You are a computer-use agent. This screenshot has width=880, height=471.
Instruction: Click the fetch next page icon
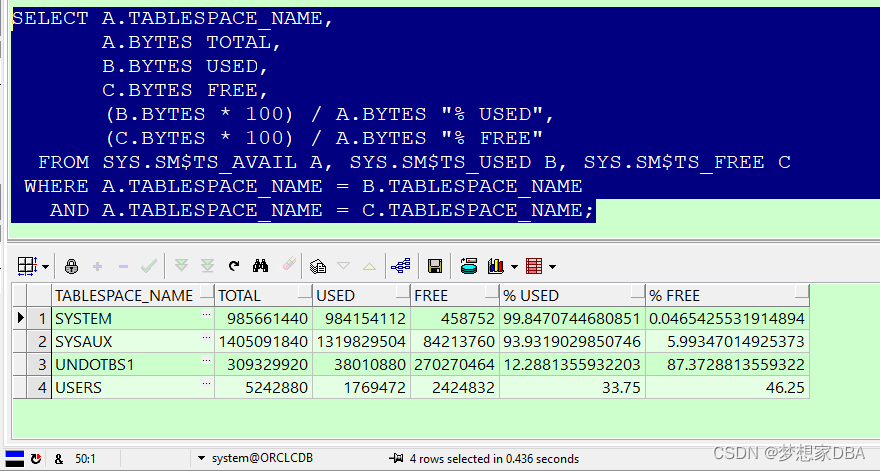(181, 266)
